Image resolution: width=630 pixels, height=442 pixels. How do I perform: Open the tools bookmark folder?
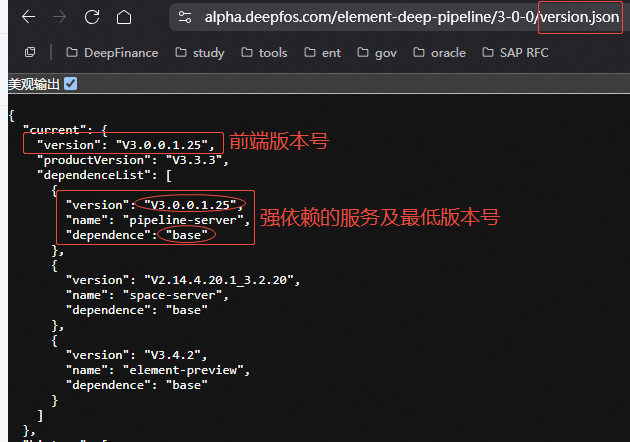pos(262,52)
